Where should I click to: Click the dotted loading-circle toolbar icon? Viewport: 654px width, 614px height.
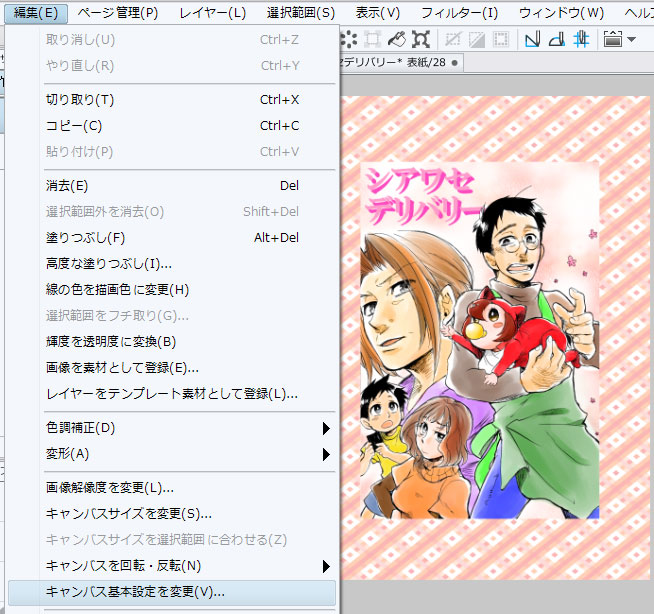[348, 40]
